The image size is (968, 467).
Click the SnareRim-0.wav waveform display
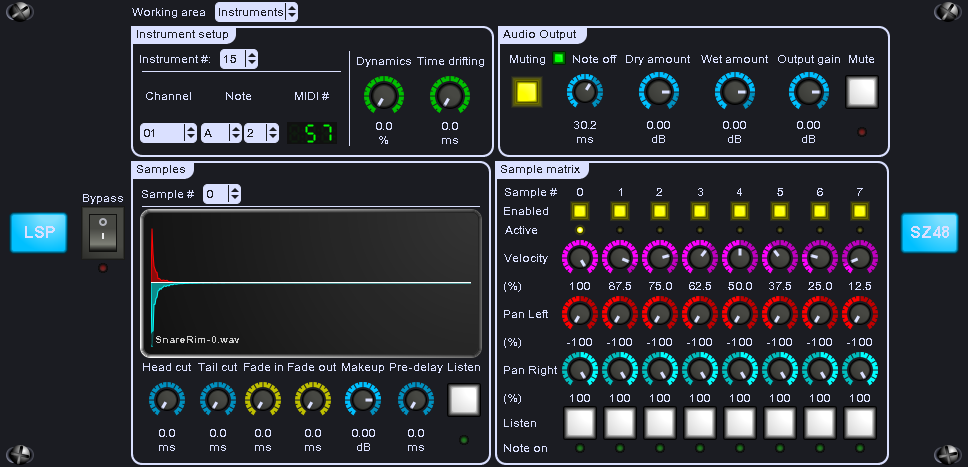(x=311, y=283)
